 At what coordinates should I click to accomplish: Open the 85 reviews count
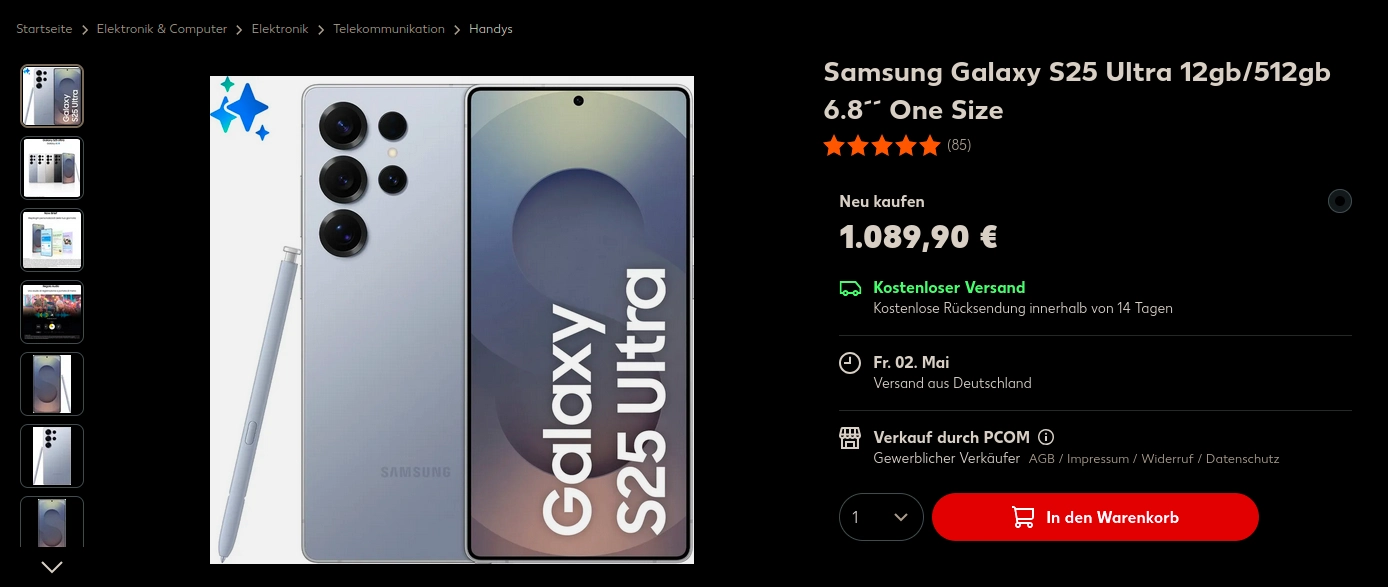tap(959, 146)
